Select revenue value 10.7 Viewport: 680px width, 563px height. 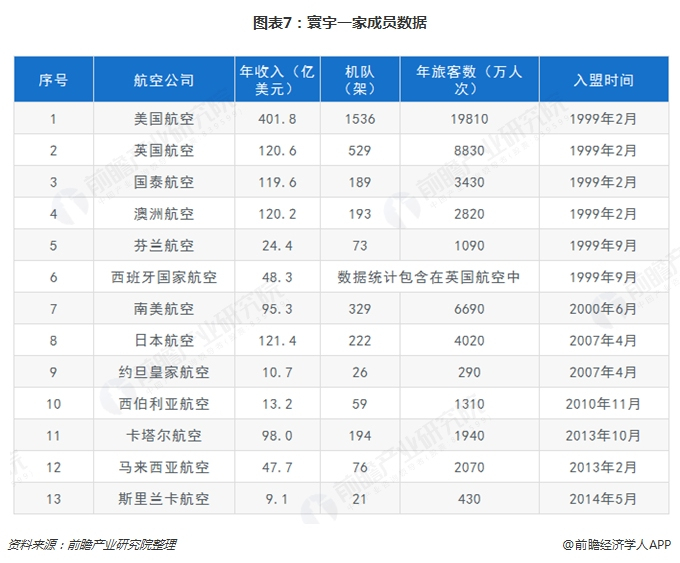tap(277, 372)
